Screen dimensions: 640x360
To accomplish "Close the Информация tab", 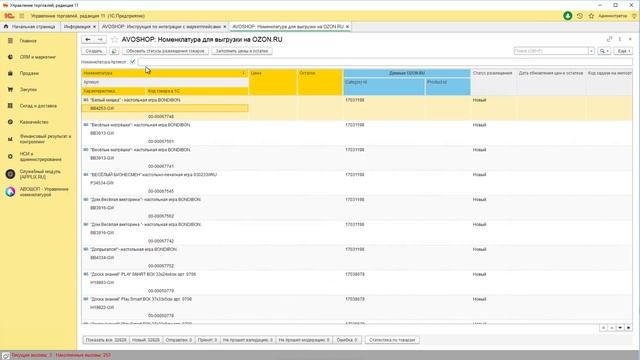I will pos(95,27).
